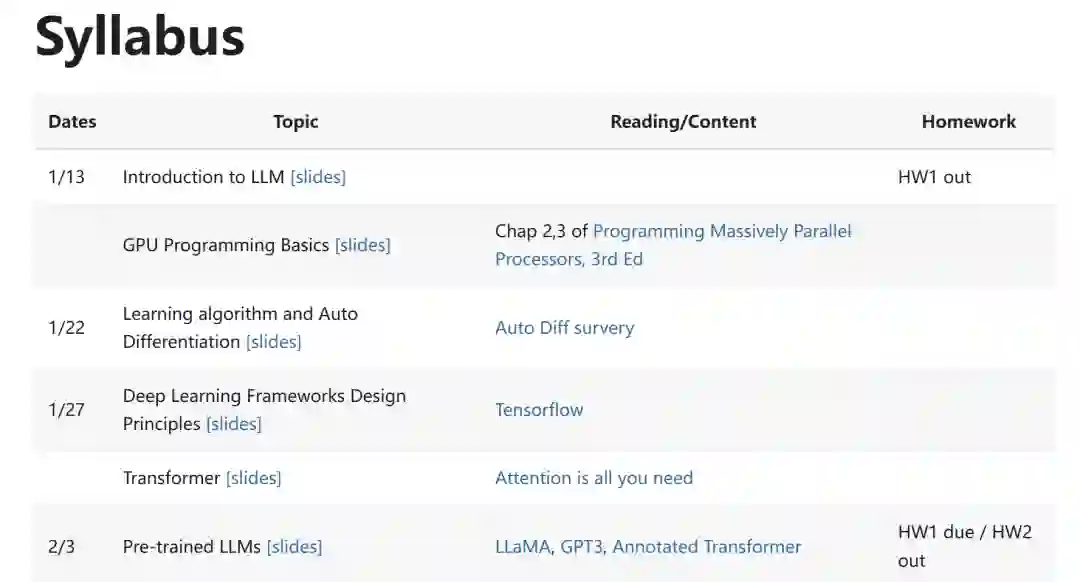1080x582 pixels.
Task: Open slides for Auto Differentiation lecture
Action: 273,342
